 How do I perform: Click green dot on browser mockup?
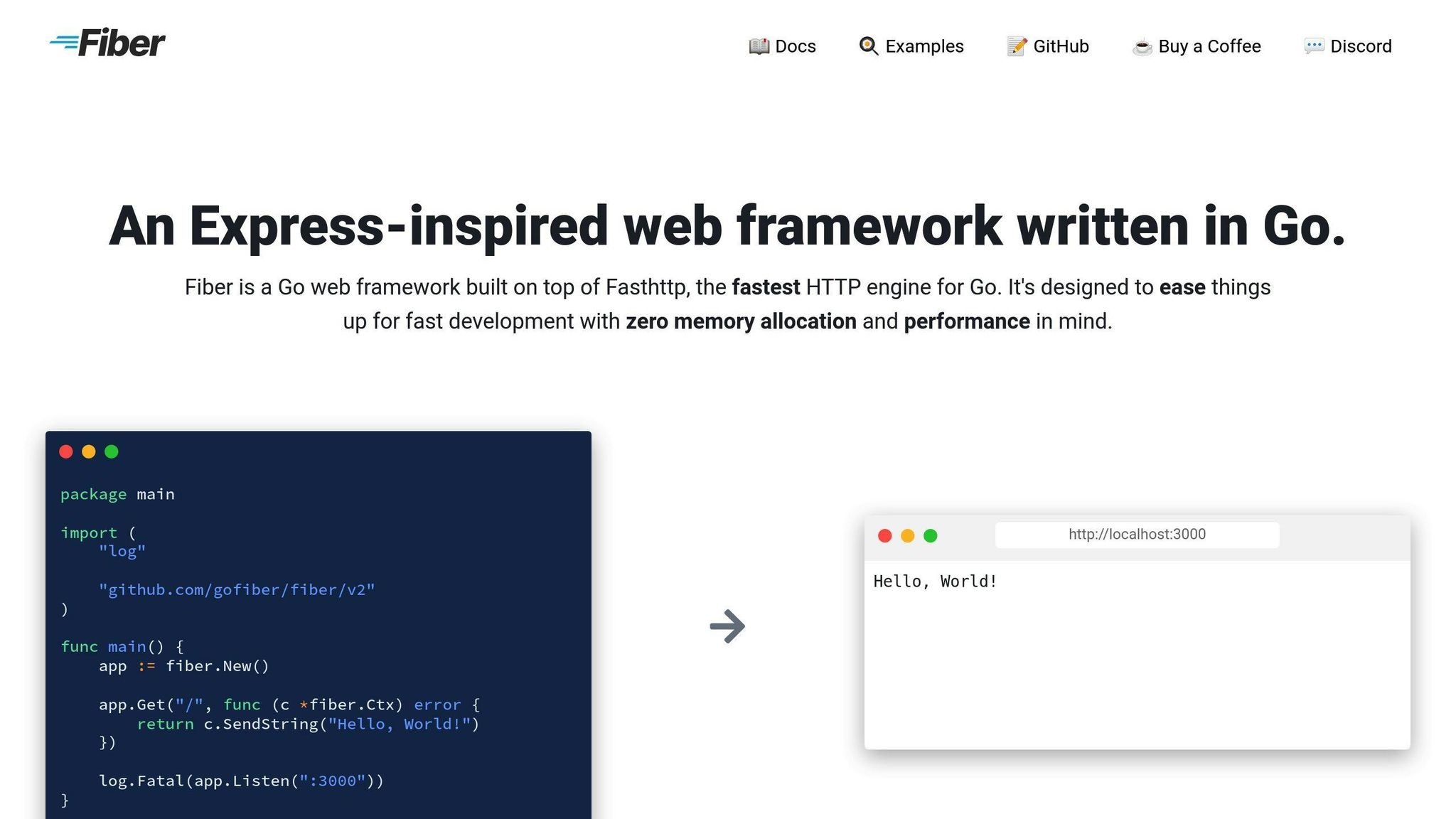click(x=931, y=535)
